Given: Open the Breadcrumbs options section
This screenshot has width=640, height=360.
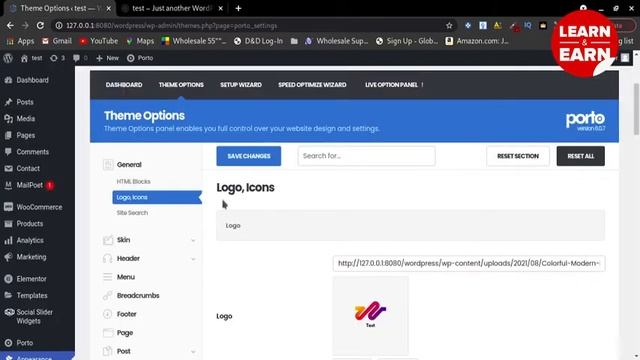Looking at the screenshot, I should [x=138, y=296].
